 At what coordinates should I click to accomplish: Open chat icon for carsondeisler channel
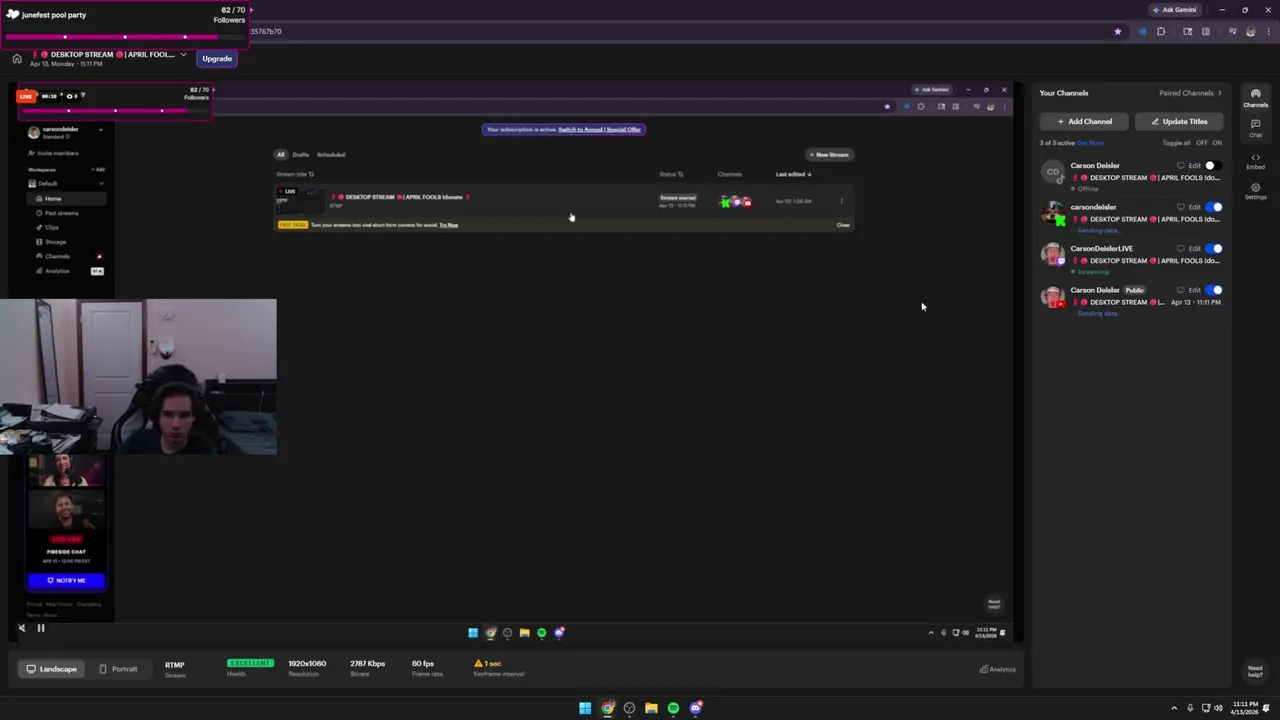click(1180, 207)
